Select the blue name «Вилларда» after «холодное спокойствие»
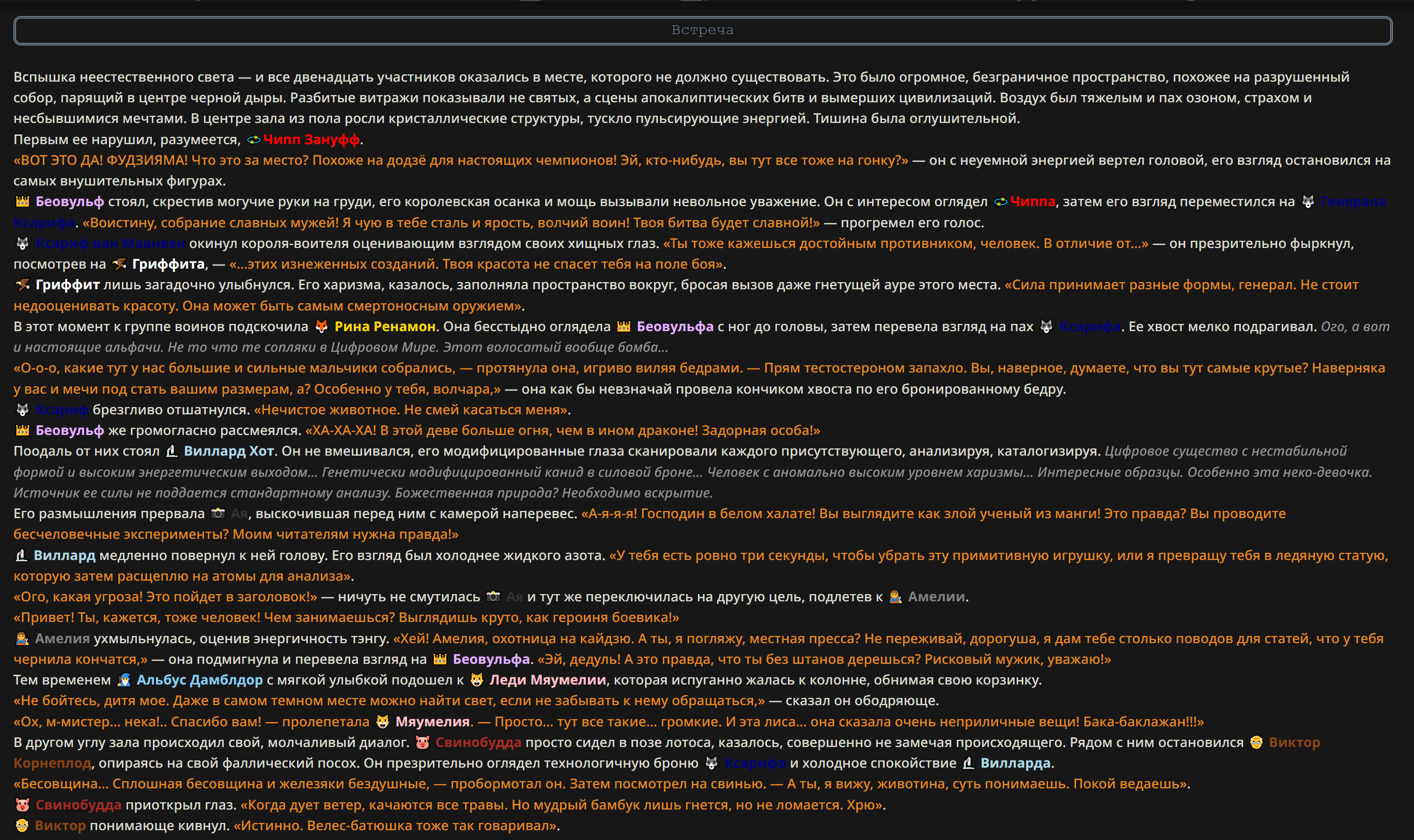The image size is (1414, 840). 1016,763
